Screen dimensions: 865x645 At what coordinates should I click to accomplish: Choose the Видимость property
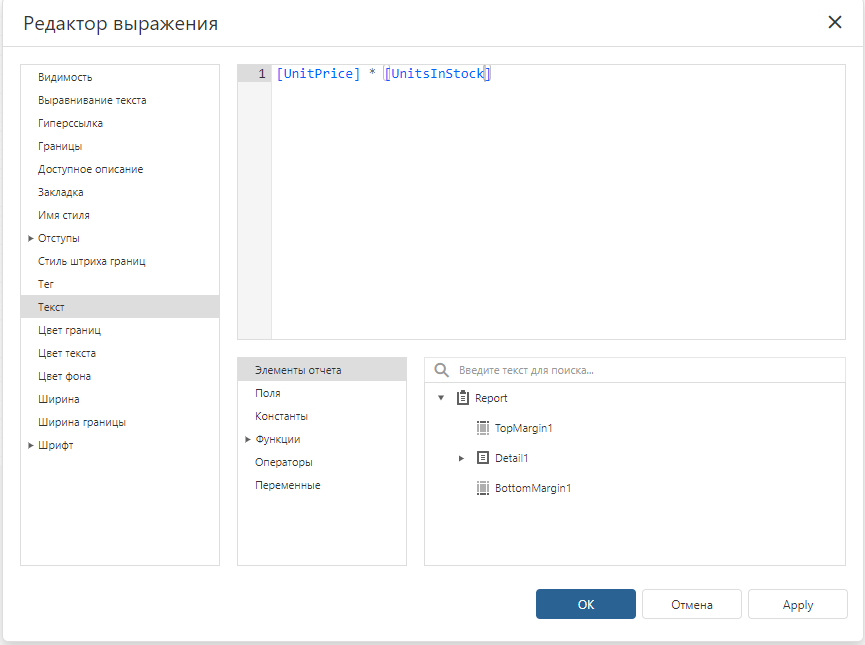click(x=120, y=77)
